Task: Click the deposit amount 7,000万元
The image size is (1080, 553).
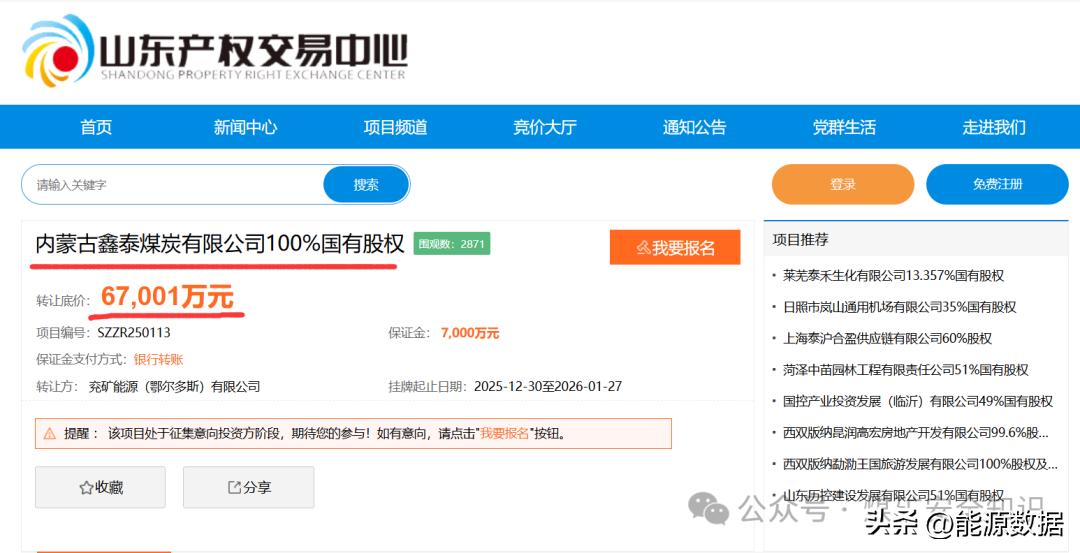Action: [470, 333]
